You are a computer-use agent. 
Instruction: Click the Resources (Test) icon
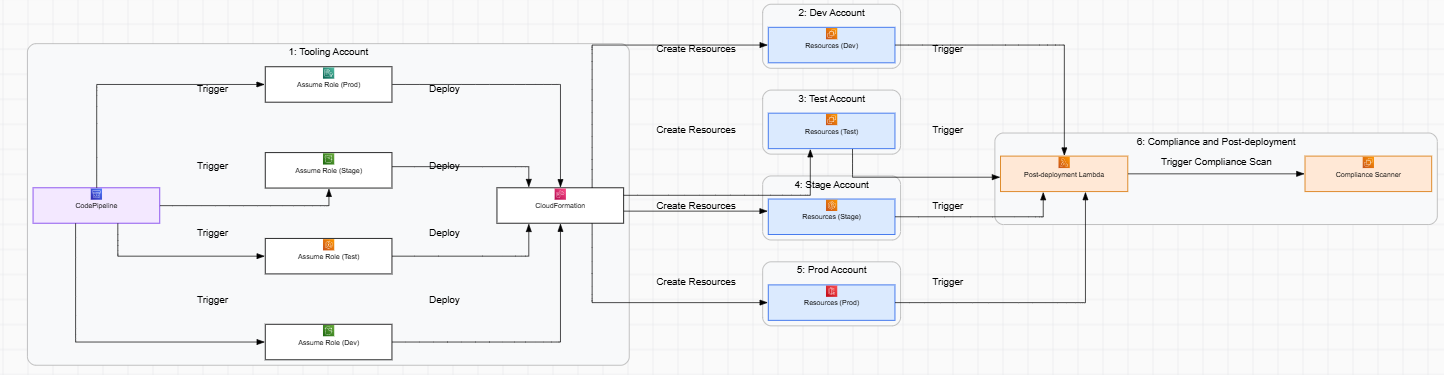coord(831,120)
